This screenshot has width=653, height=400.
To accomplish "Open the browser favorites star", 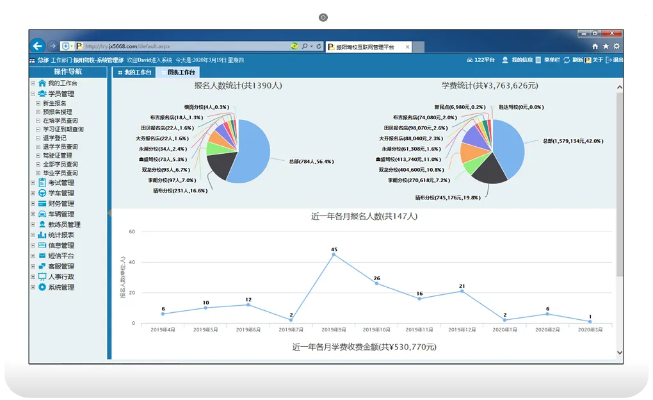I will coord(606,46).
